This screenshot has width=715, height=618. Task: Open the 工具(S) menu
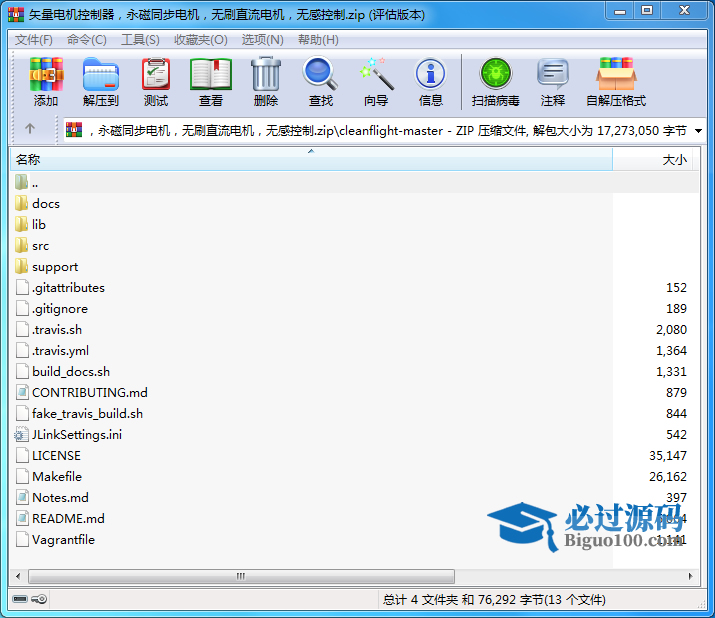tap(140, 40)
